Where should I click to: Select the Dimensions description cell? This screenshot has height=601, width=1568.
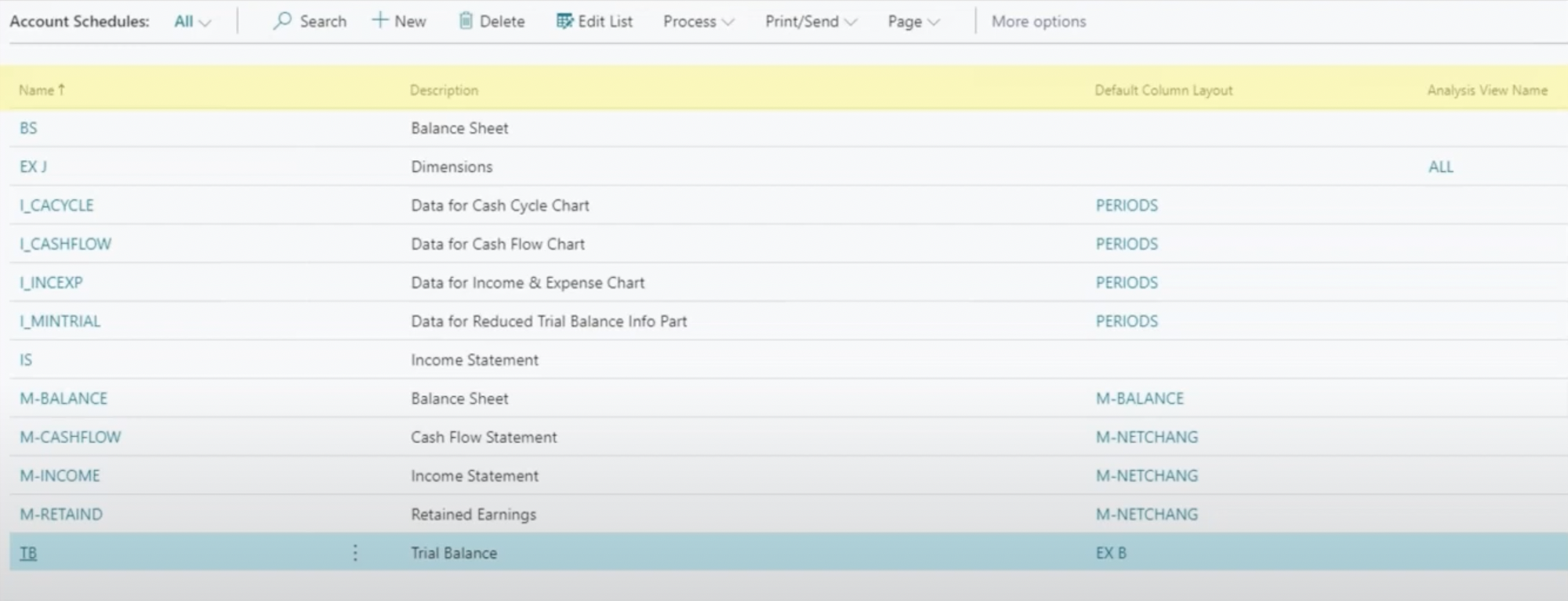coord(452,166)
